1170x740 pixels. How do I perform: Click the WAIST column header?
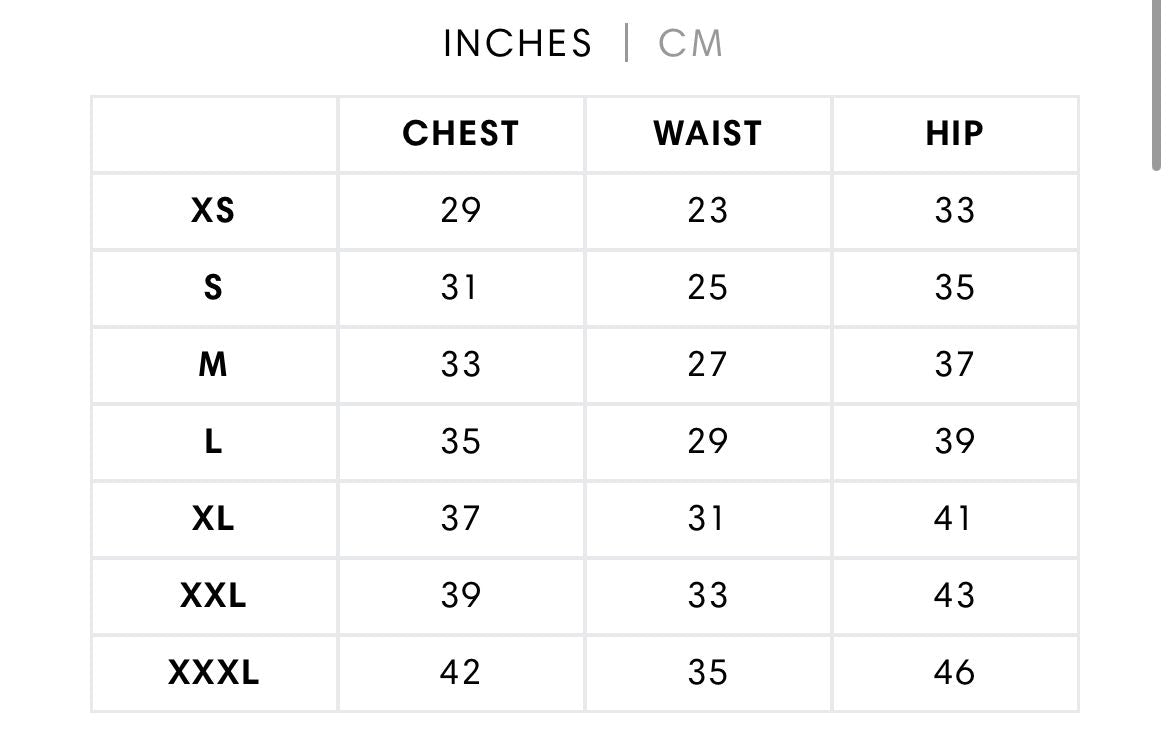tap(707, 134)
